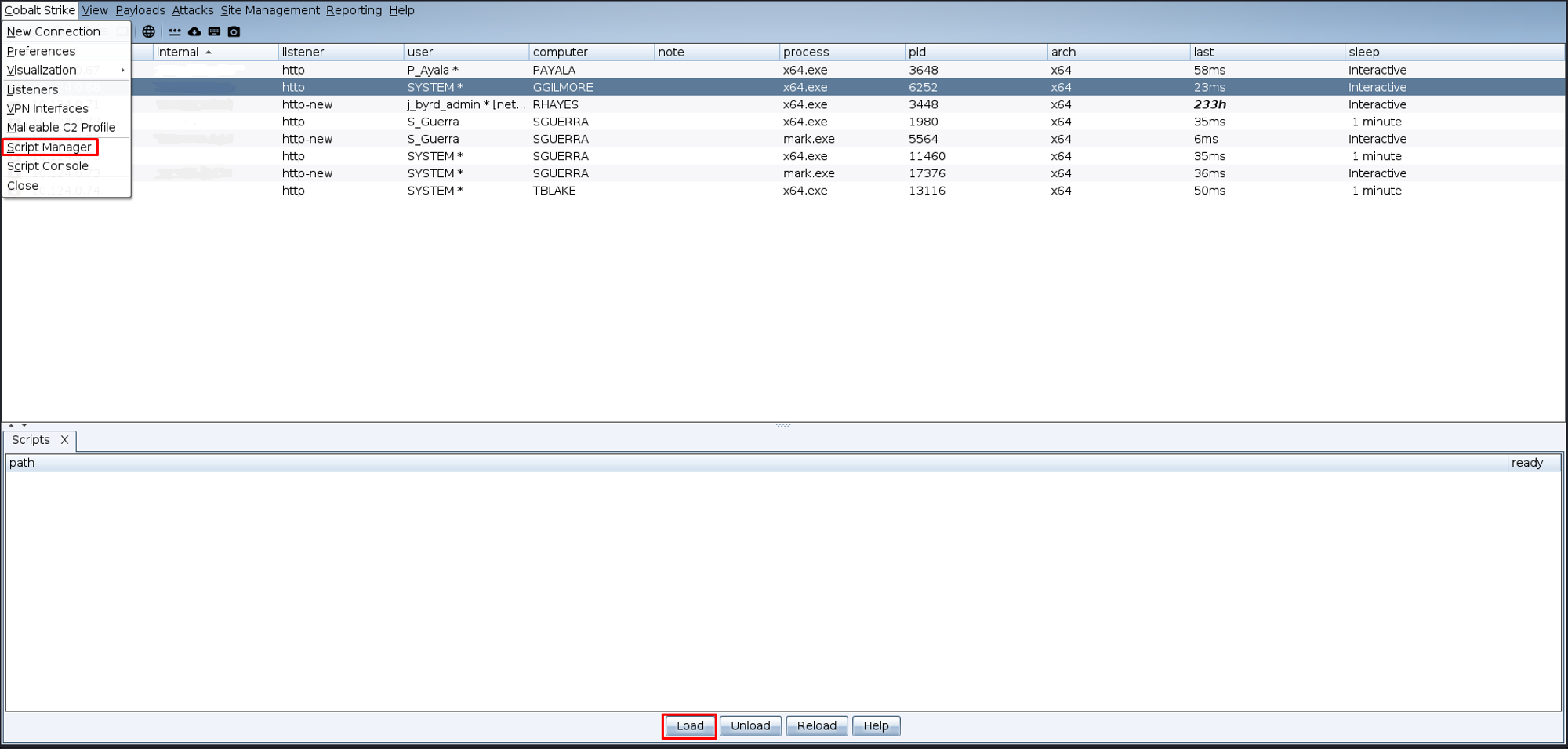Screen dimensions: 1568x749
Task: Click Close in the Cobalt Strike menu
Action: click(66, 186)
